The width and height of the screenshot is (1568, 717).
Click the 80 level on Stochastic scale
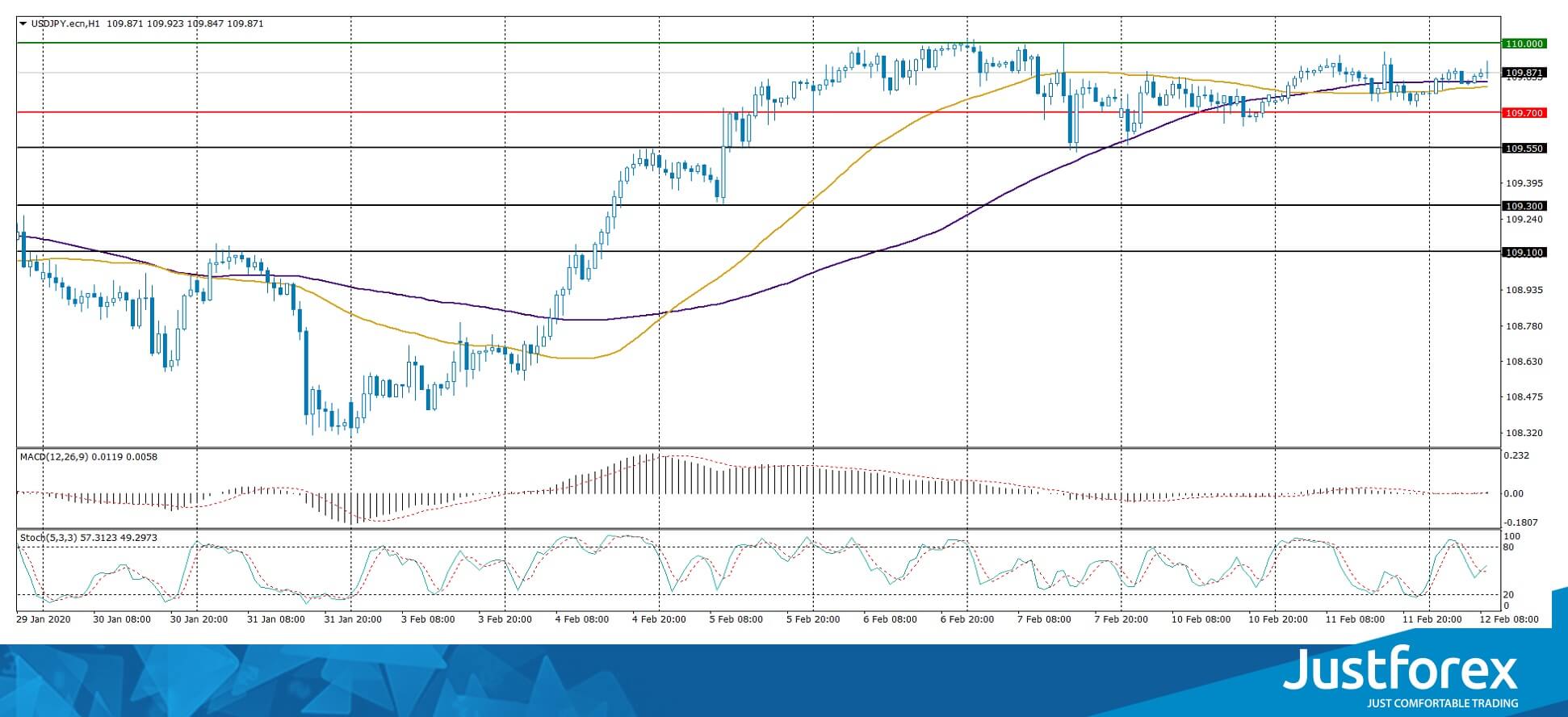[1509, 547]
